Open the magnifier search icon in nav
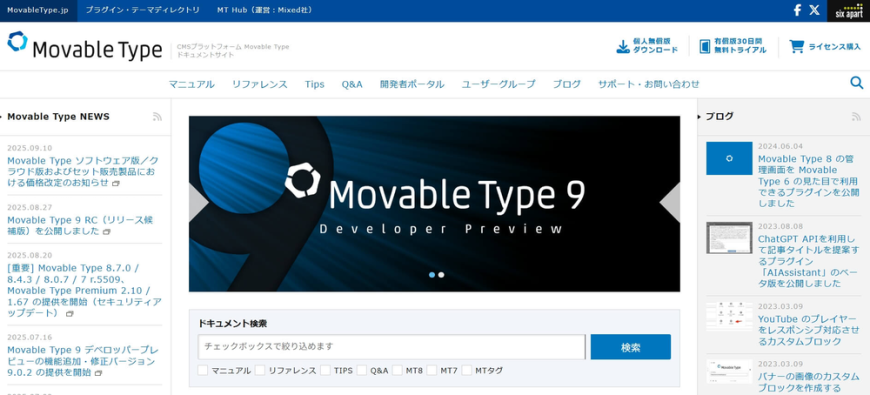Screen dimensions: 870x395 [857, 83]
